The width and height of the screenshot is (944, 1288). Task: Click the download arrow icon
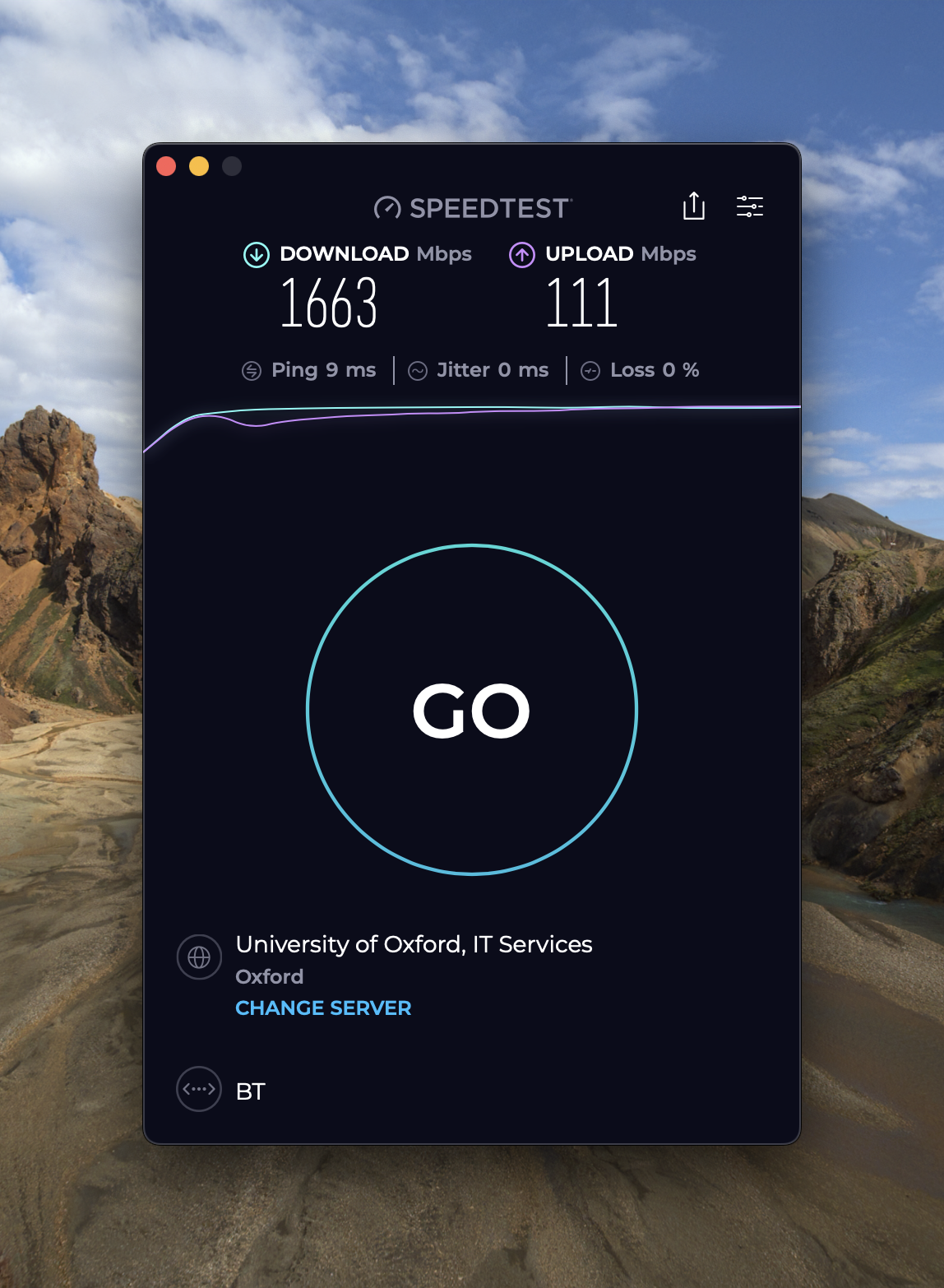click(257, 255)
